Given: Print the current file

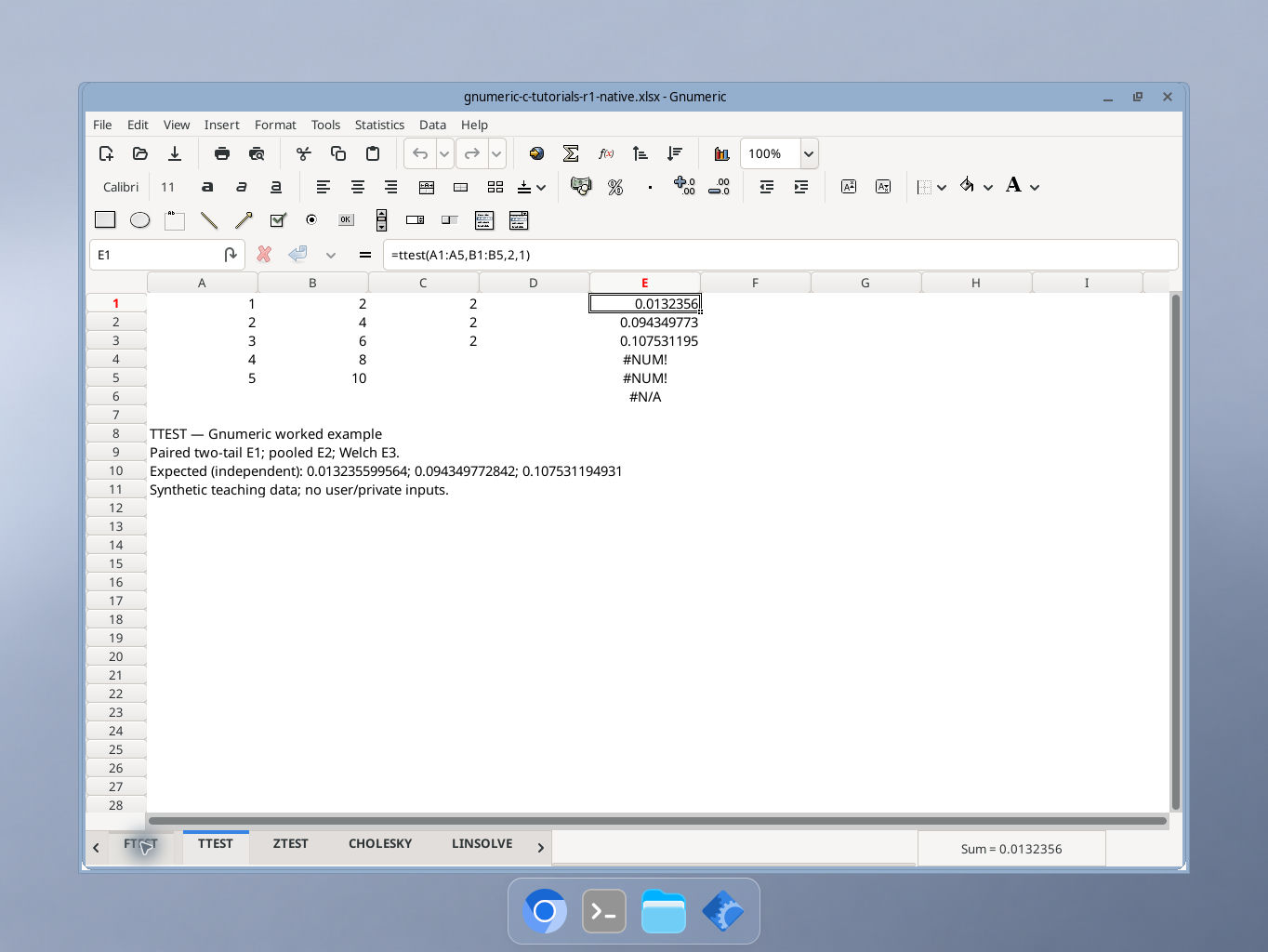Looking at the screenshot, I should pyautogui.click(x=222, y=153).
